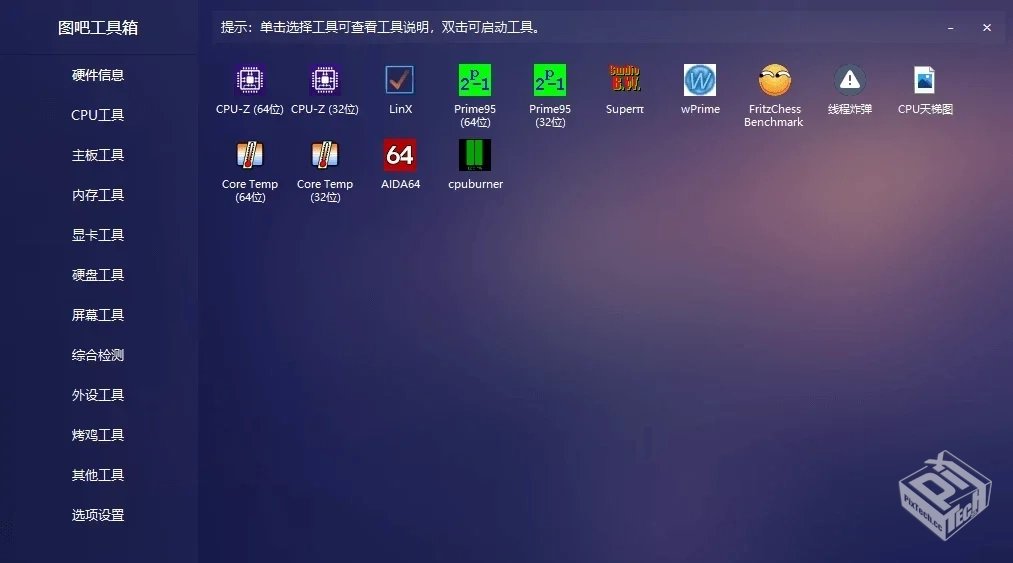
Task: Open the 烤鸡工具 category
Action: pyautogui.click(x=98, y=436)
